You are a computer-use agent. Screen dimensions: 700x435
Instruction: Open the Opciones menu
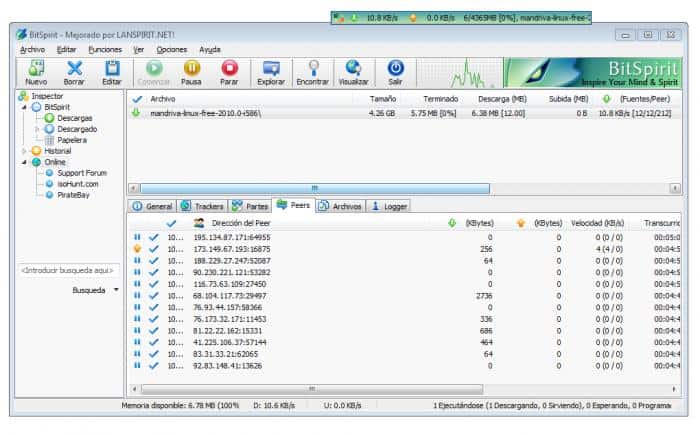coord(172,50)
